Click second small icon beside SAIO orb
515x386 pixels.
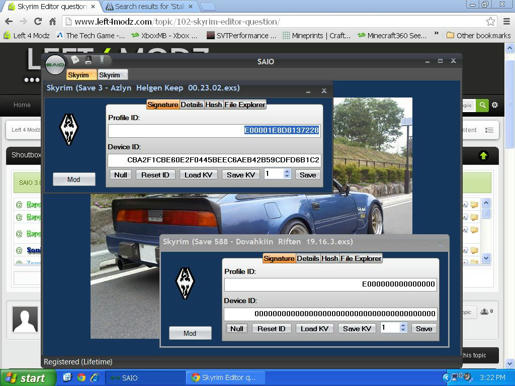[88, 60]
